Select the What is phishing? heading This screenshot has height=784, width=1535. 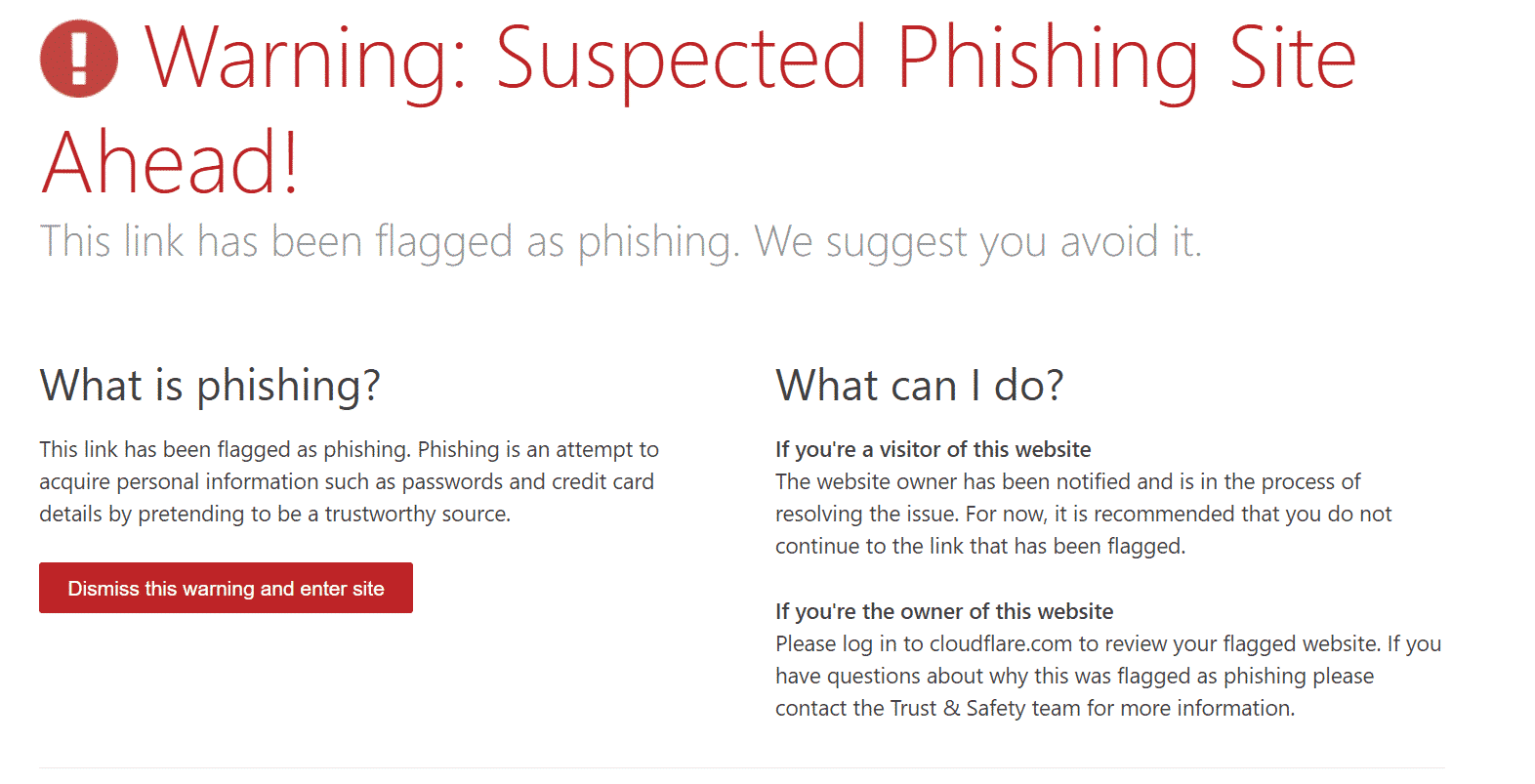(x=210, y=386)
